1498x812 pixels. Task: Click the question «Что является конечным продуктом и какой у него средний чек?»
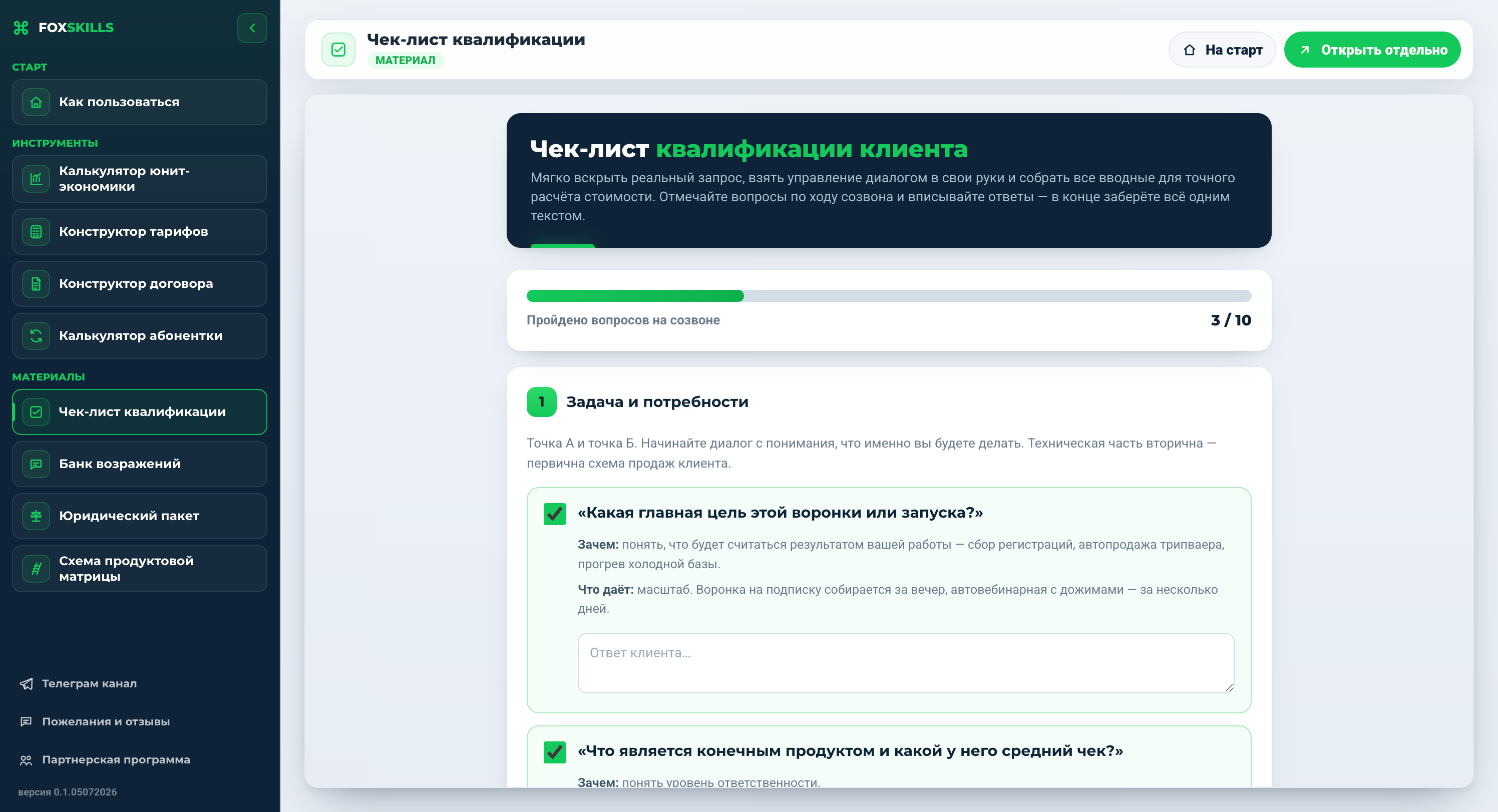pyautogui.click(x=850, y=751)
